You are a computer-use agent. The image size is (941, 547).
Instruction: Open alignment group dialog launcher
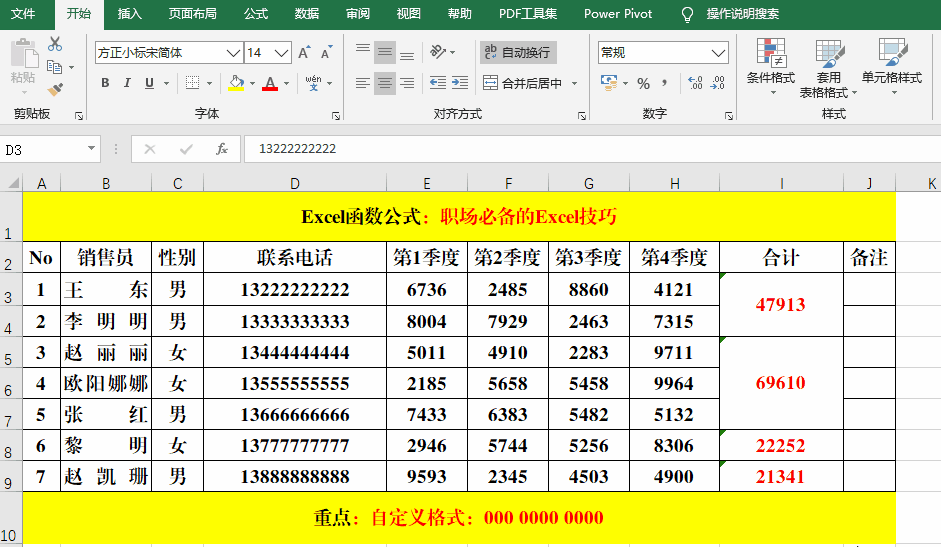click(582, 116)
